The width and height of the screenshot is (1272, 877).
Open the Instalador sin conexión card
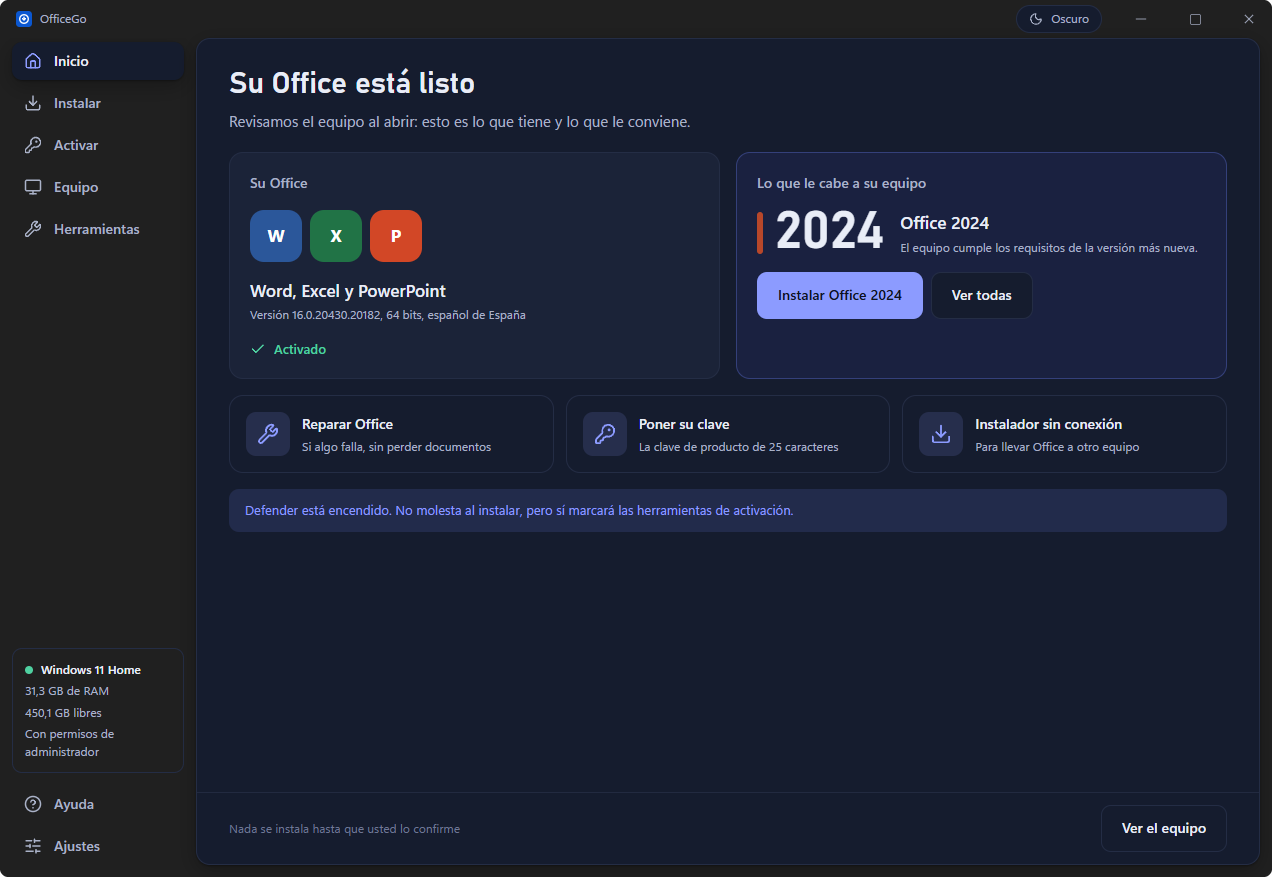pos(1064,434)
